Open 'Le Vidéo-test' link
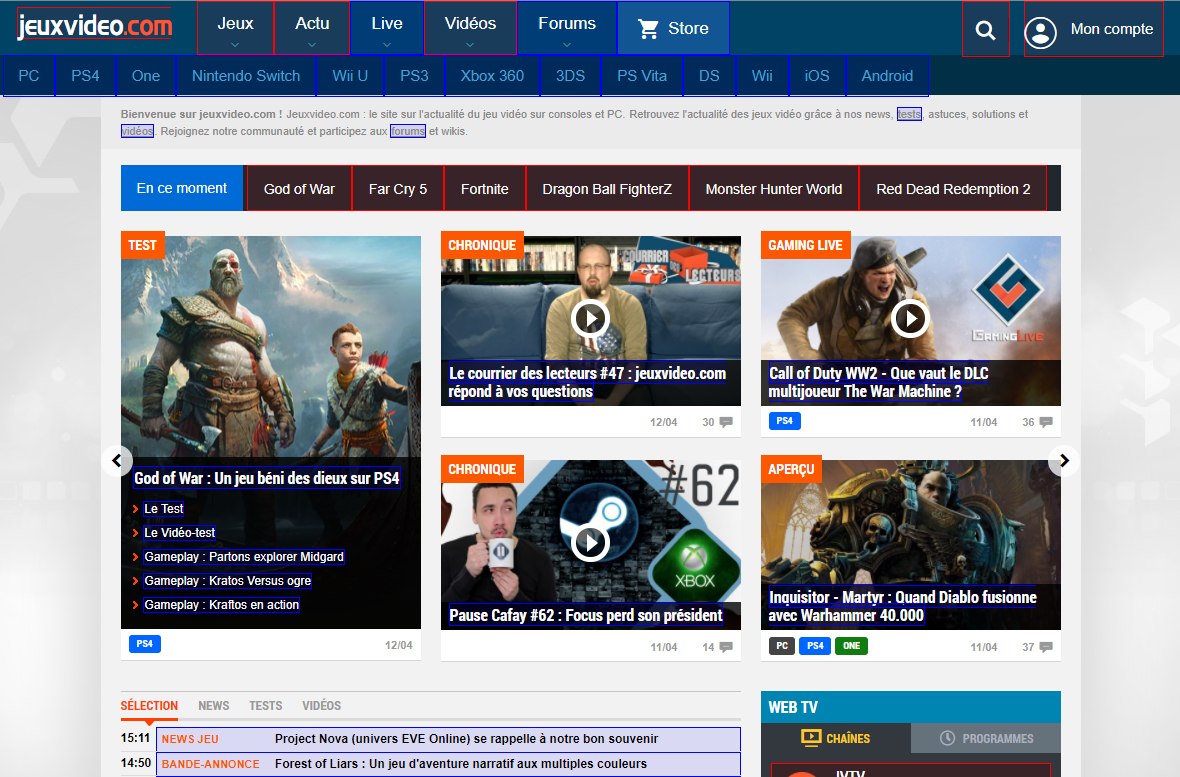This screenshot has height=777, width=1180. 179,533
